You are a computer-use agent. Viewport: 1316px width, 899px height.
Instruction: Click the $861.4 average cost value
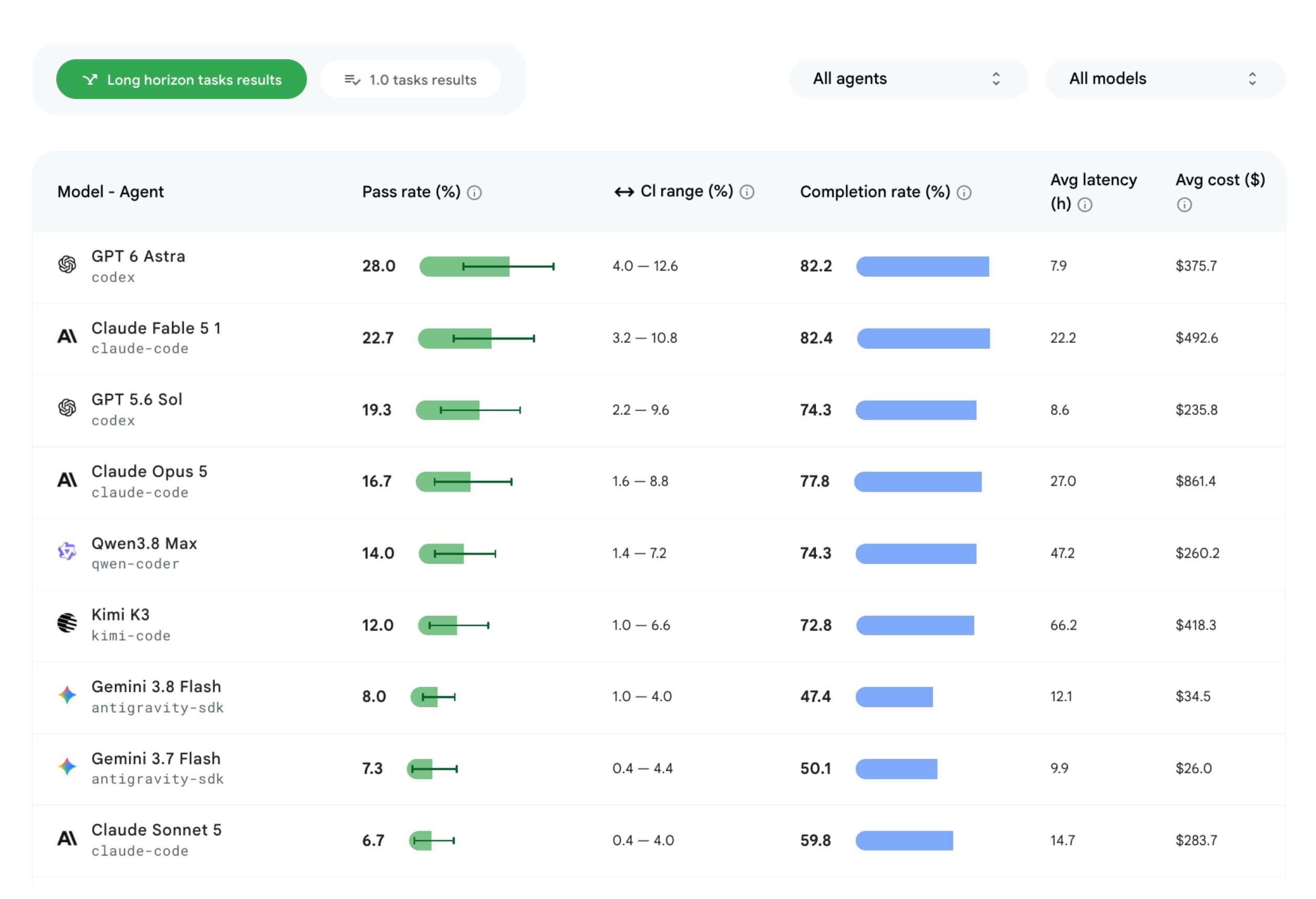coord(1196,481)
